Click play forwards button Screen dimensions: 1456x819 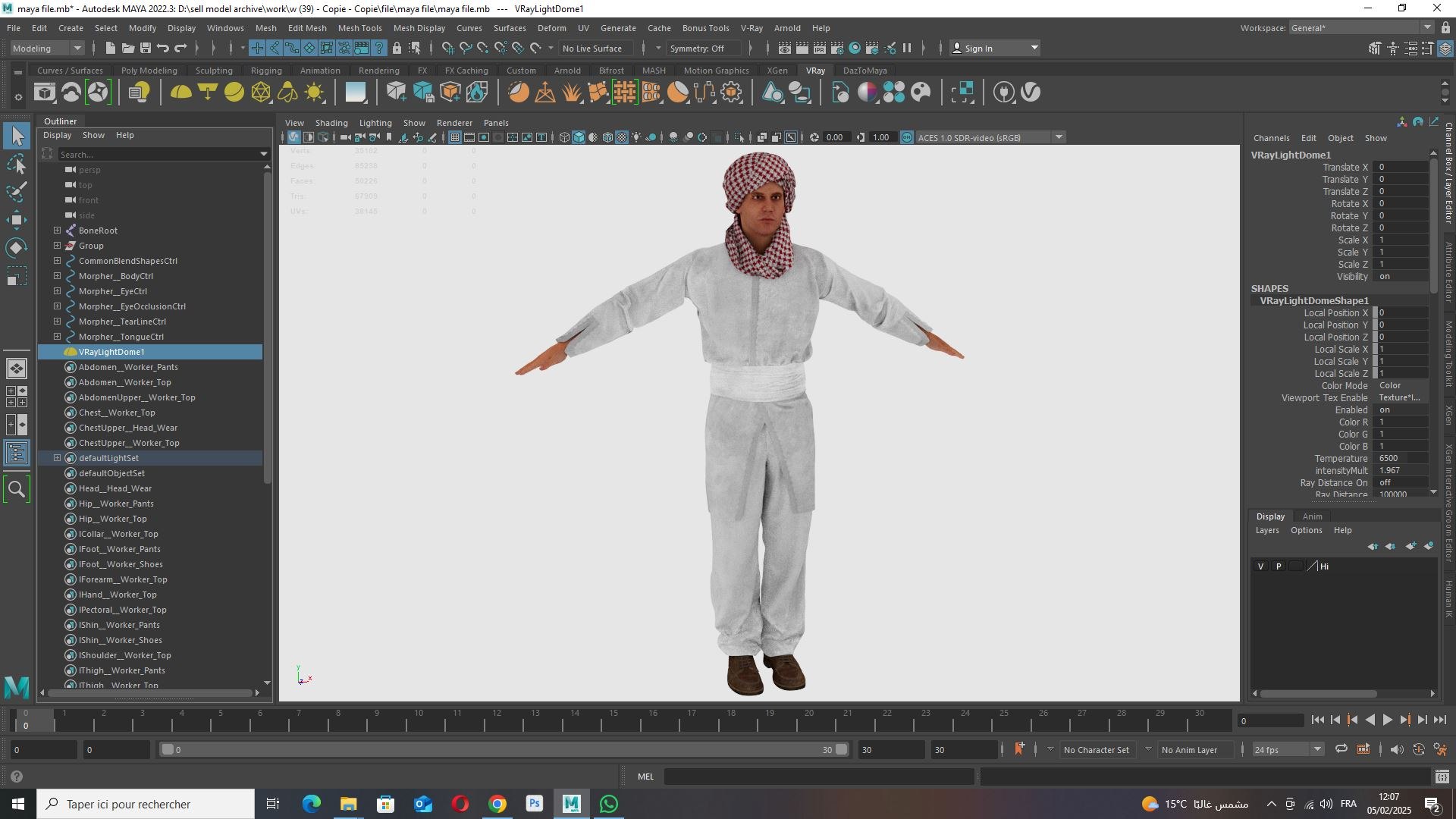pos(1387,720)
